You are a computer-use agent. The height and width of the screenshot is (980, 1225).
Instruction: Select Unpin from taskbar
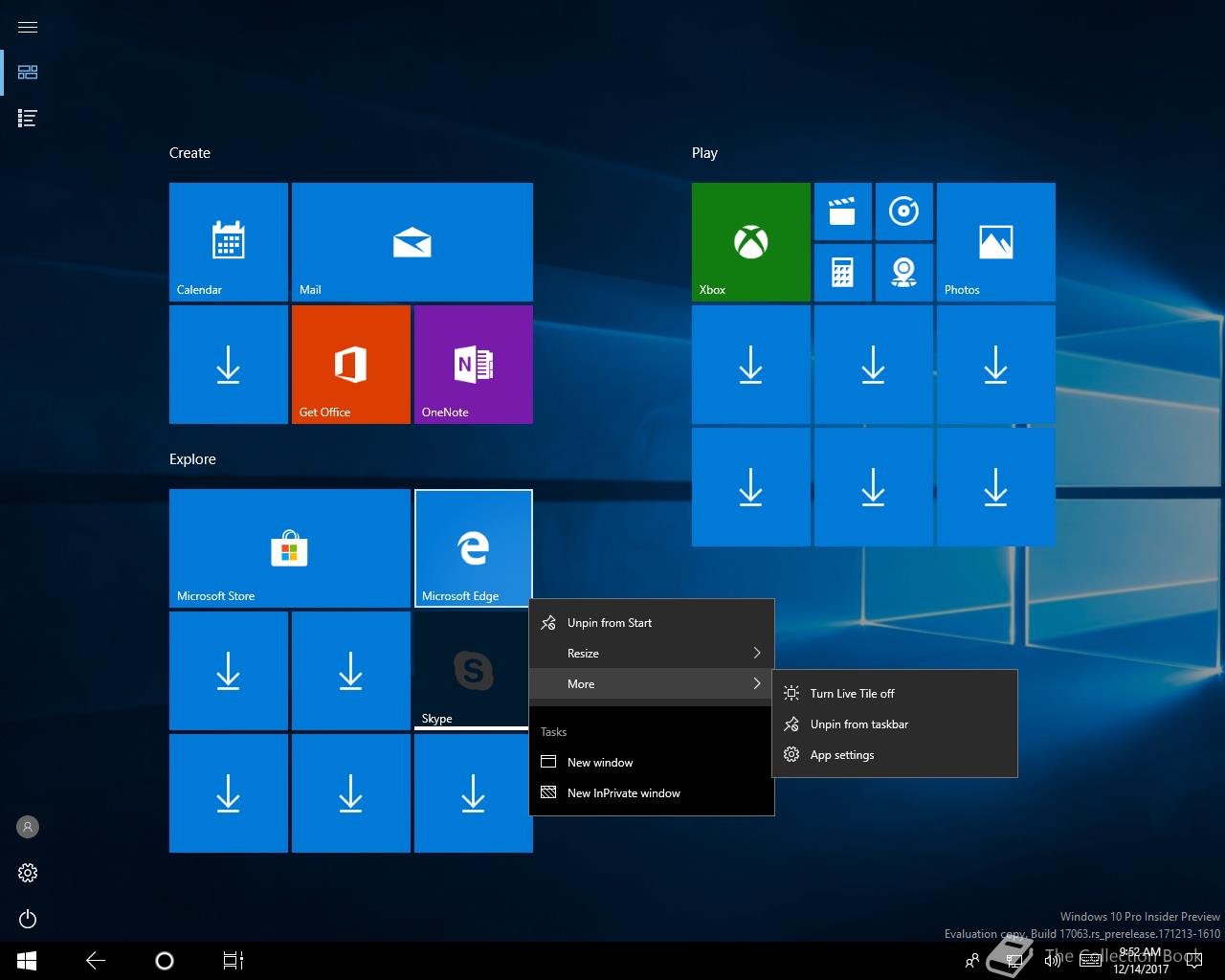[x=894, y=724]
